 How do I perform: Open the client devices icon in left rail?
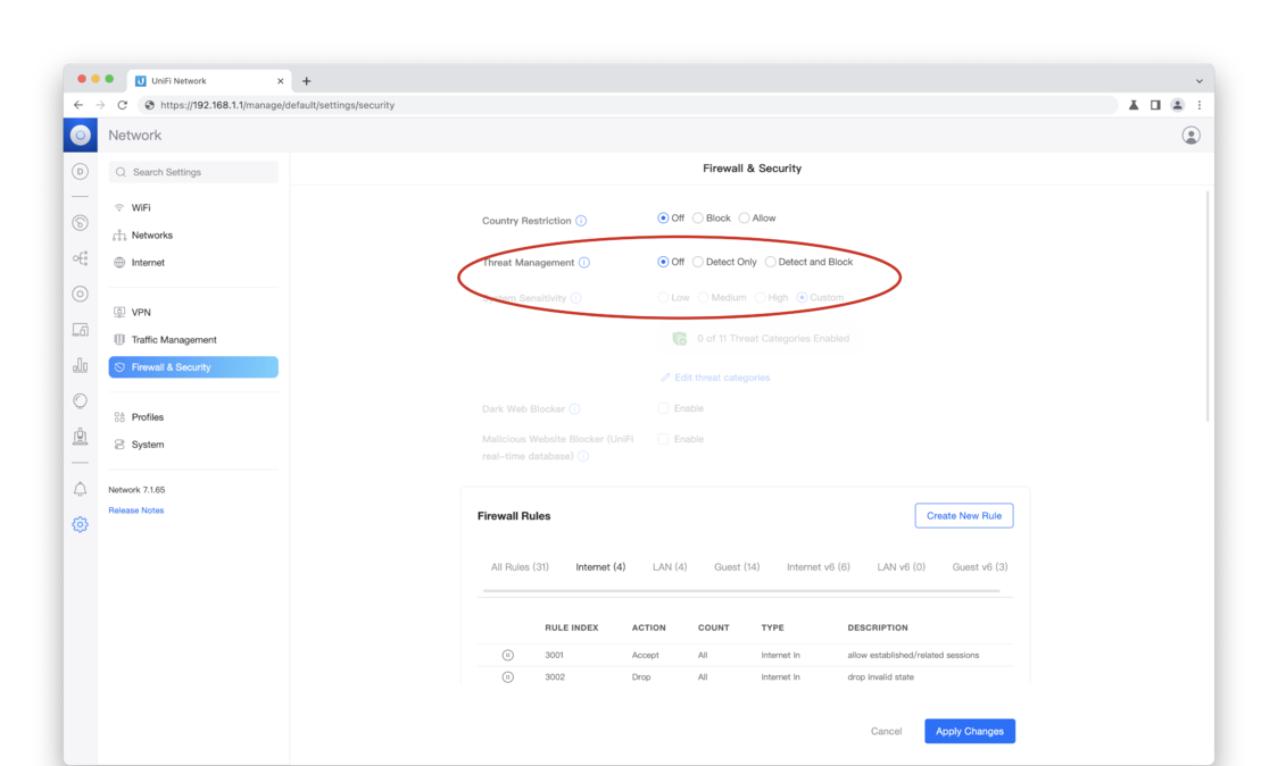coord(80,331)
